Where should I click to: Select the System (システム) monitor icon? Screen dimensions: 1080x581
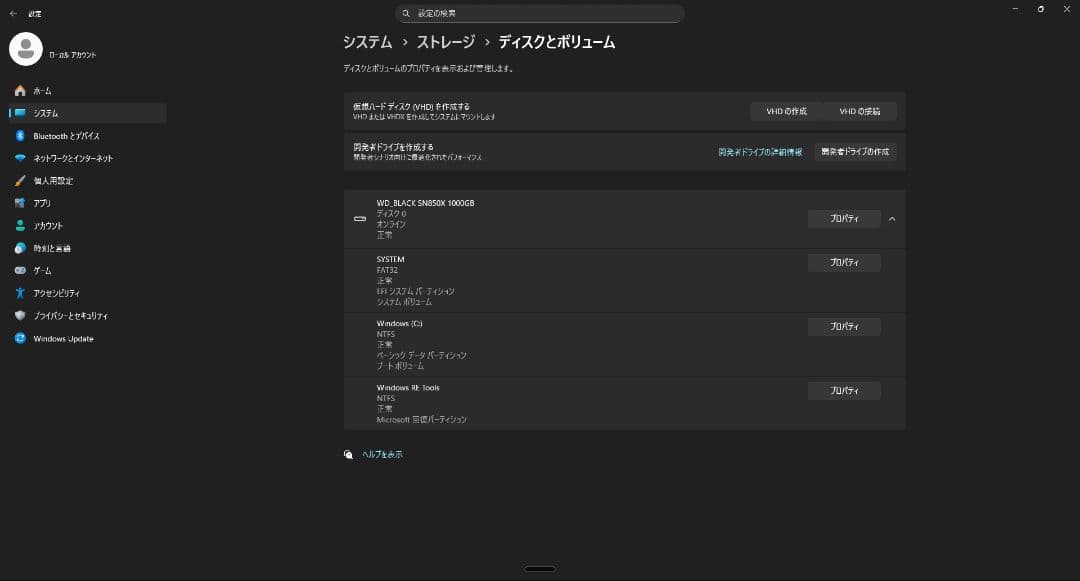coord(20,113)
